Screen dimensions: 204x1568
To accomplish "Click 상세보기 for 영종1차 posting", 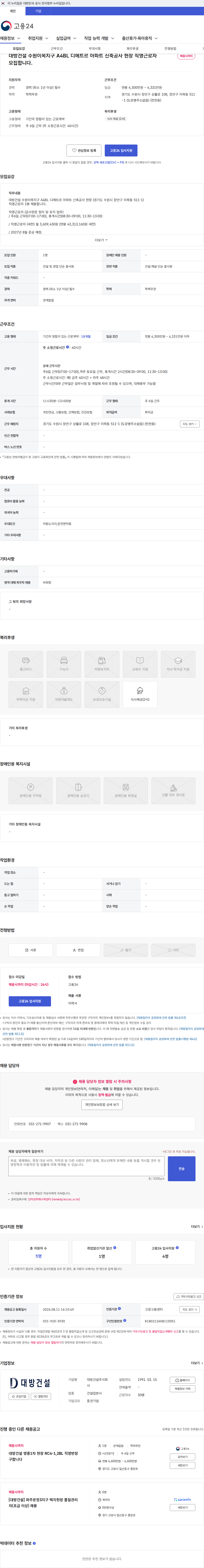I will click(183, 1457).
